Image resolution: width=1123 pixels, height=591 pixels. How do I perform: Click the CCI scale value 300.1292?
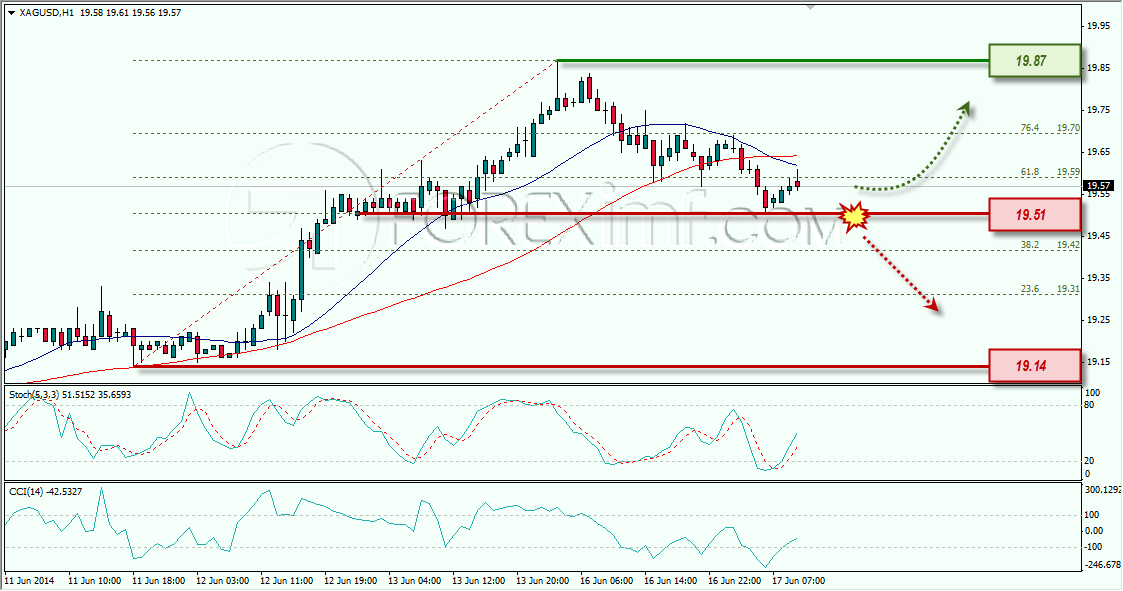pyautogui.click(x=1103, y=490)
